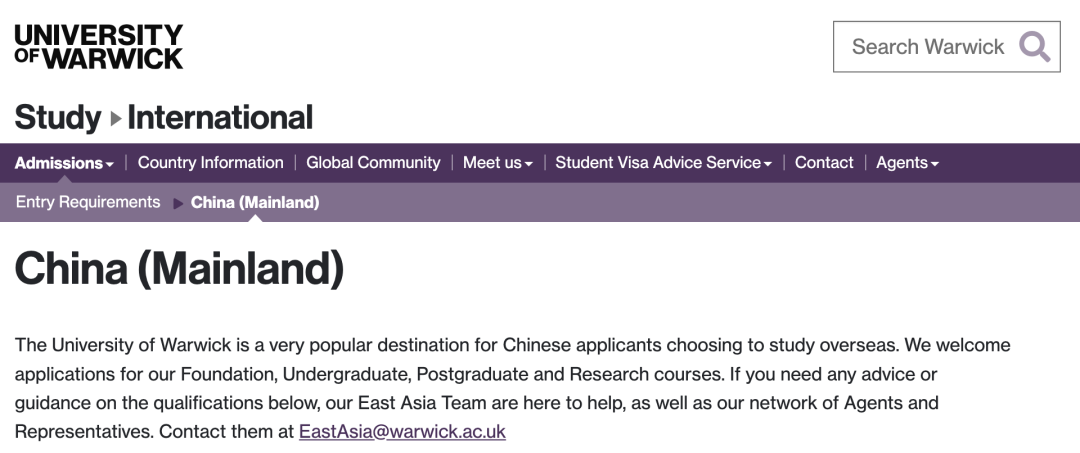This screenshot has width=1080, height=453.
Task: Click the University of Warwick logo
Action: (99, 46)
